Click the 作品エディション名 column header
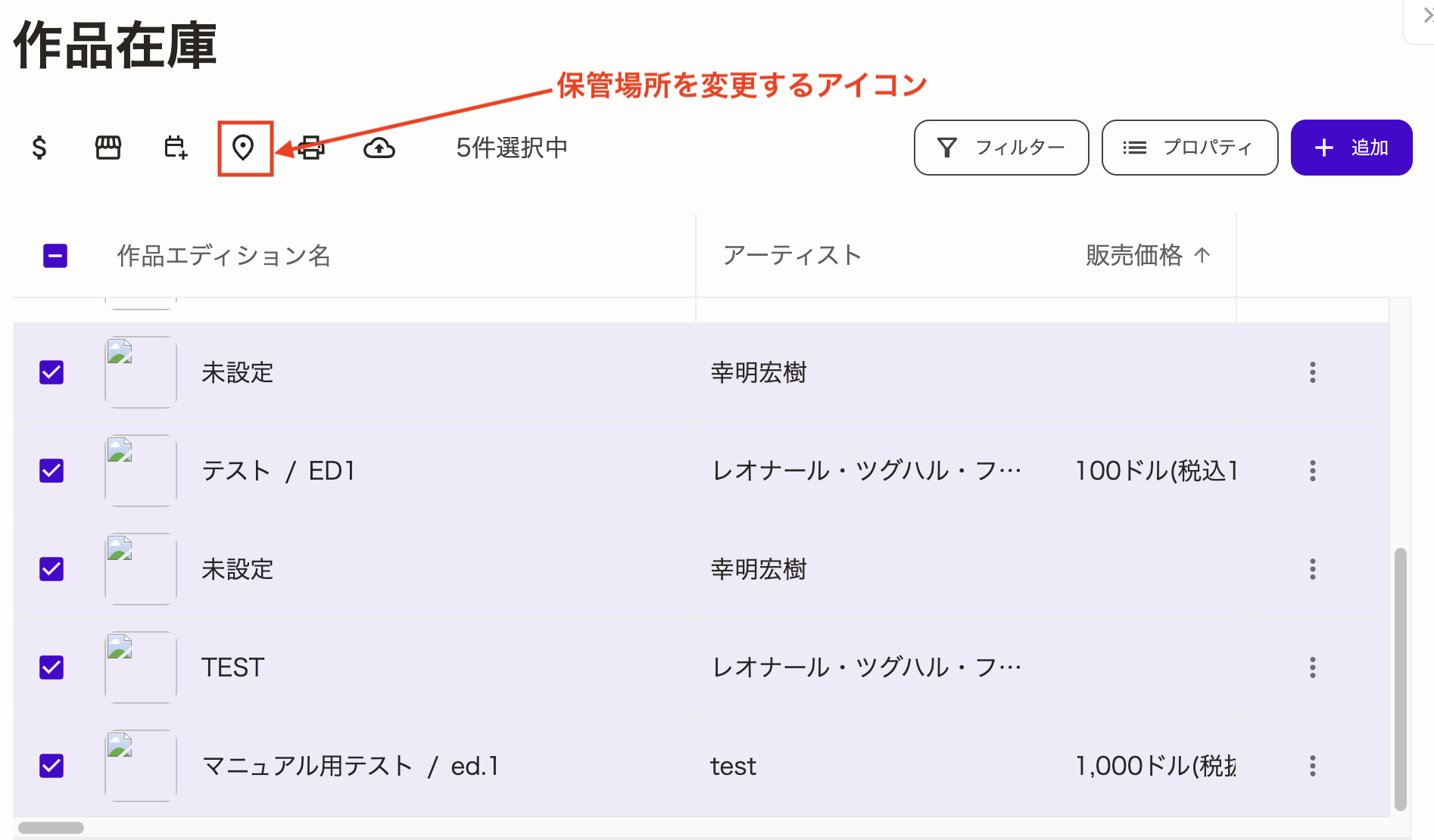This screenshot has height=840, width=1434. 223,256
